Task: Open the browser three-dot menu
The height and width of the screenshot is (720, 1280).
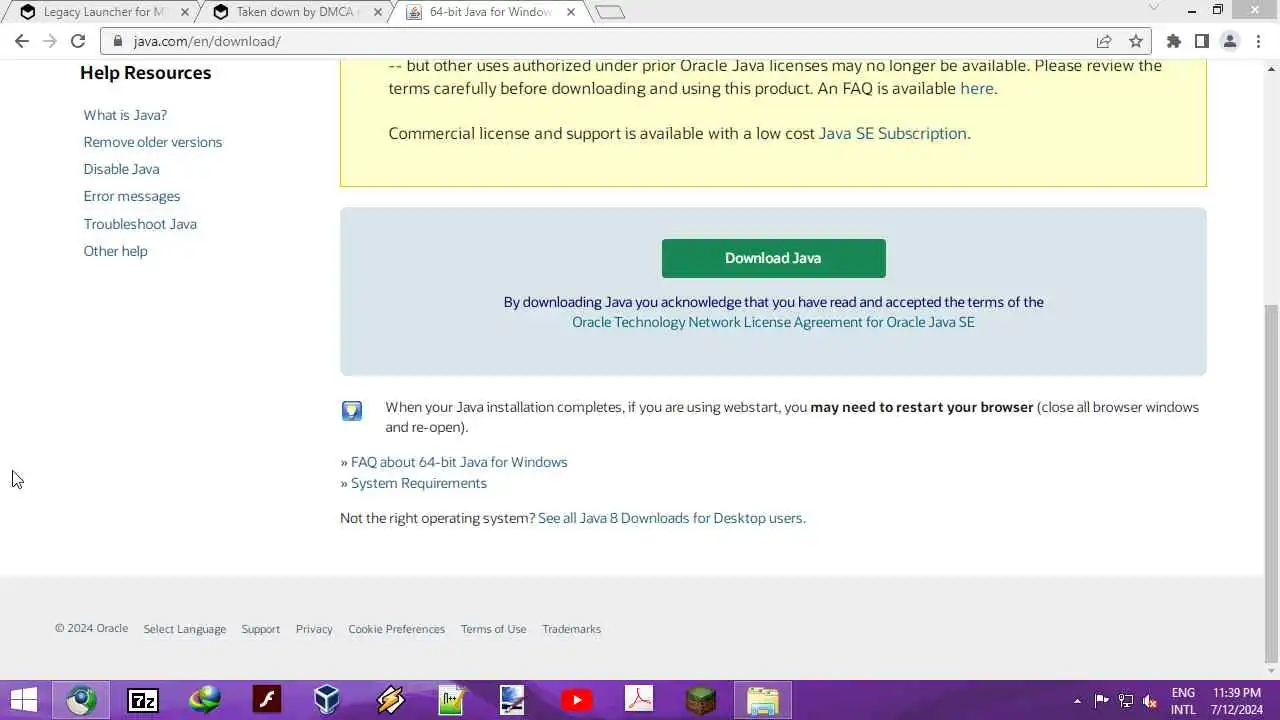Action: (1258, 41)
